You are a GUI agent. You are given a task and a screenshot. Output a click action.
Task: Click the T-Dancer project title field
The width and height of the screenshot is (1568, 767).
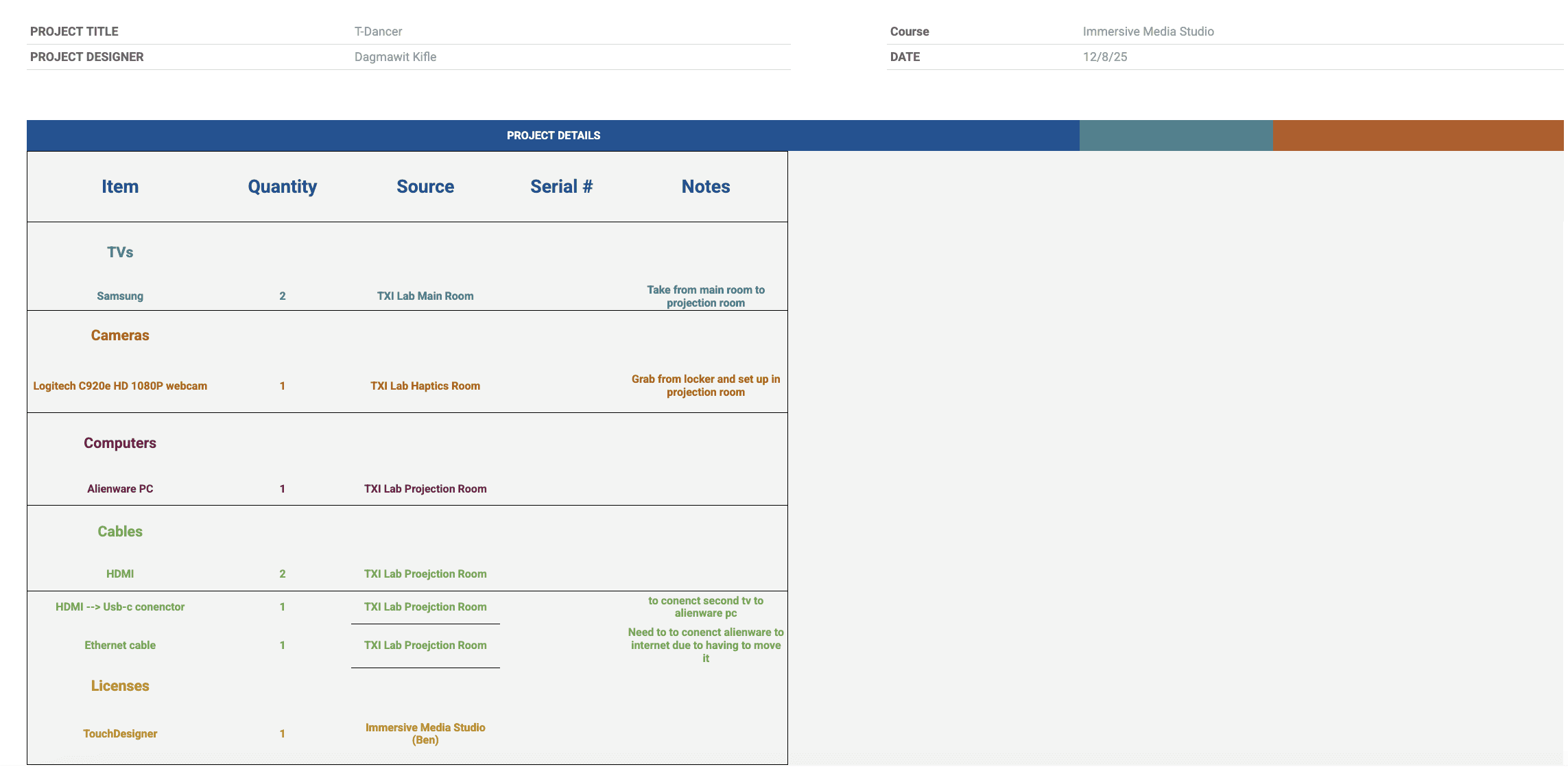pos(378,32)
